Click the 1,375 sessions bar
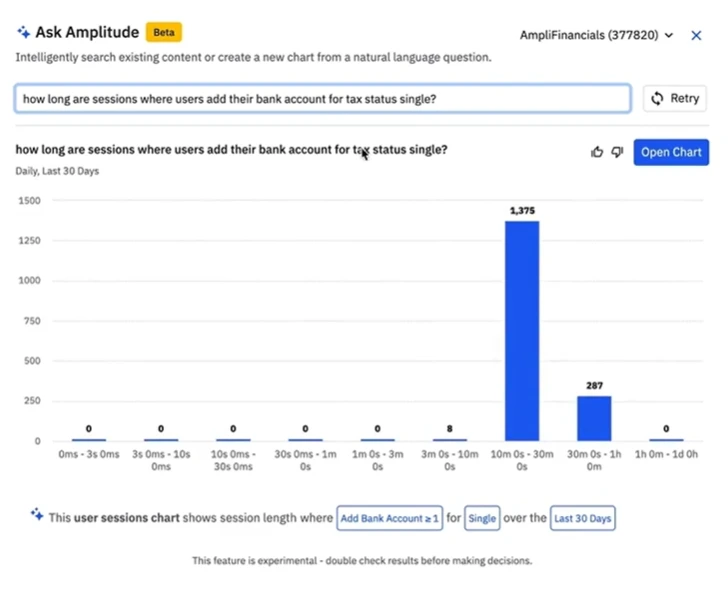The width and height of the screenshot is (728, 591). (522, 330)
